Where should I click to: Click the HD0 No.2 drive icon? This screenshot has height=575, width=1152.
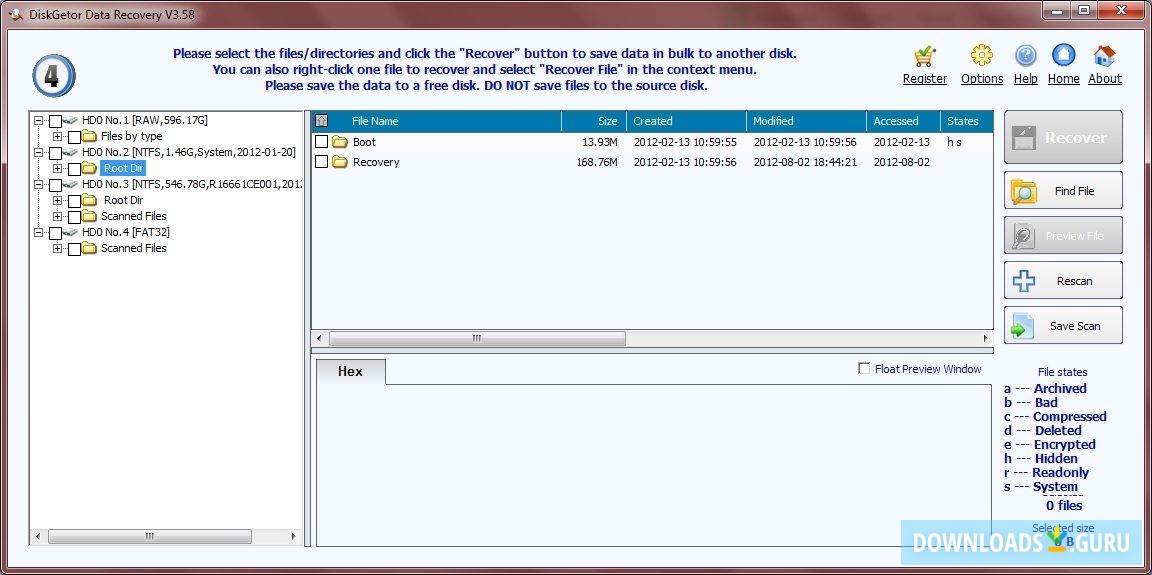point(71,152)
